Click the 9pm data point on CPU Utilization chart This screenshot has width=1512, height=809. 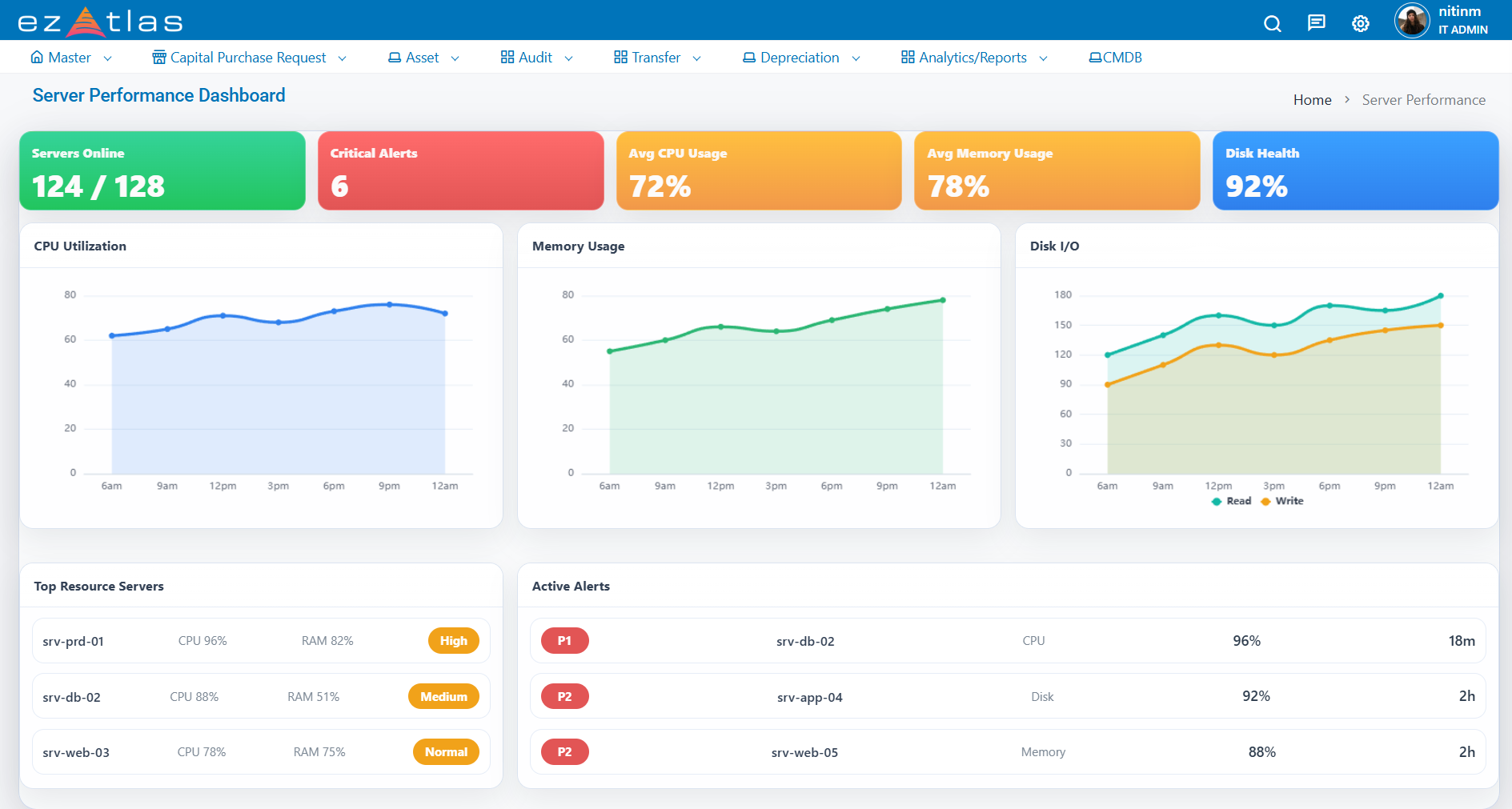(390, 305)
